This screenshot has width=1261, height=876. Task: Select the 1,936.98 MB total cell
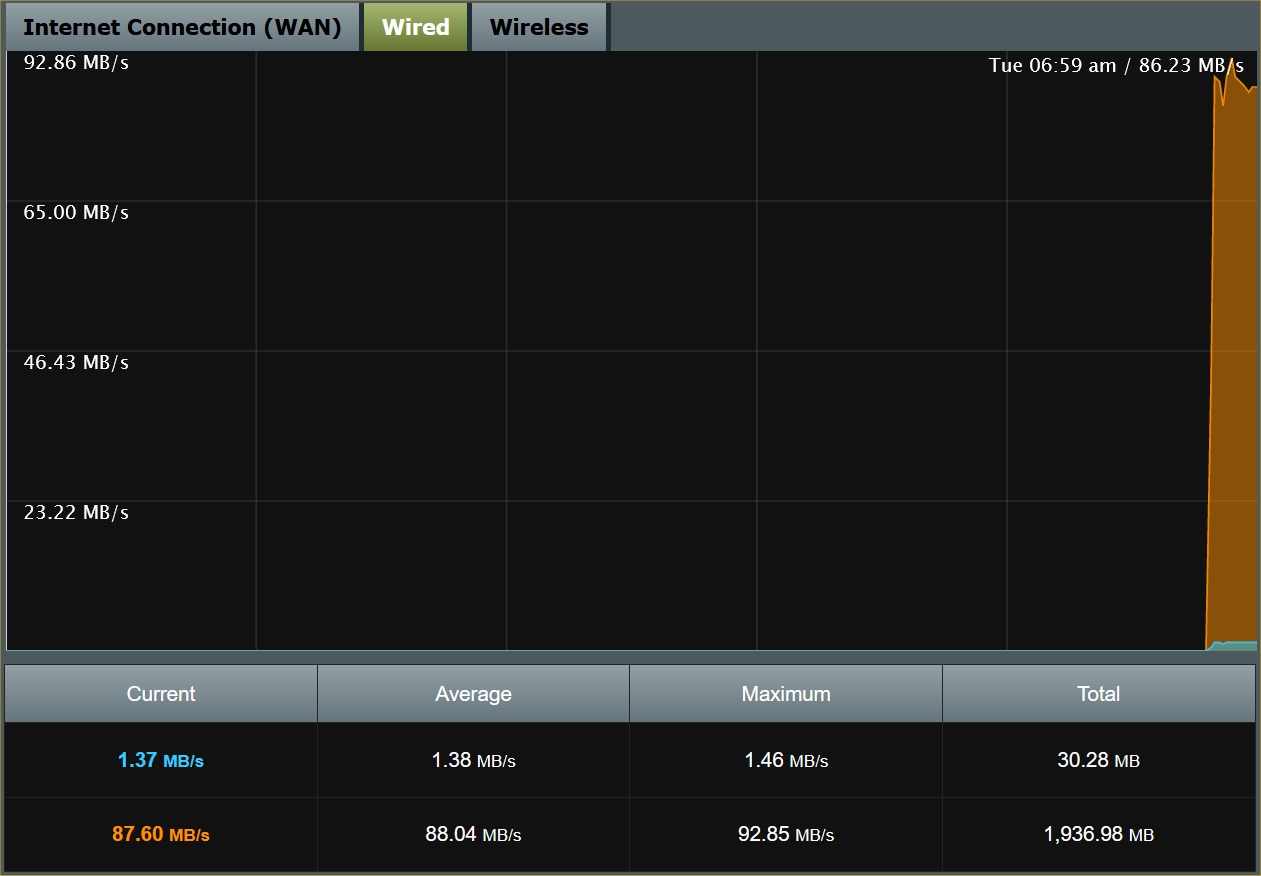tap(1099, 834)
